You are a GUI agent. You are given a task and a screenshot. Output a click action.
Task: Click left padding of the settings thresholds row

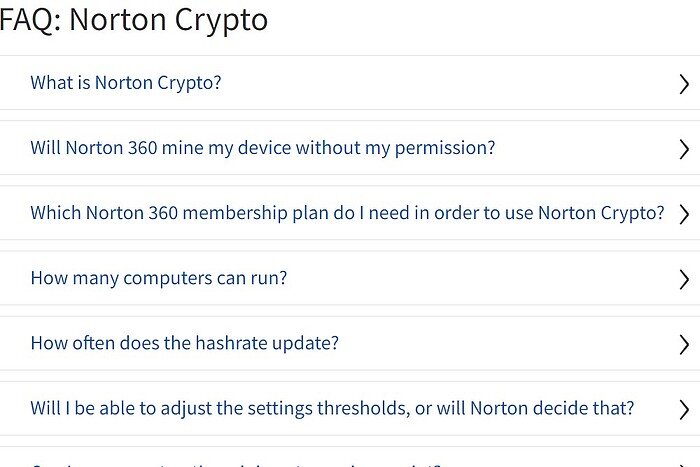[14, 408]
